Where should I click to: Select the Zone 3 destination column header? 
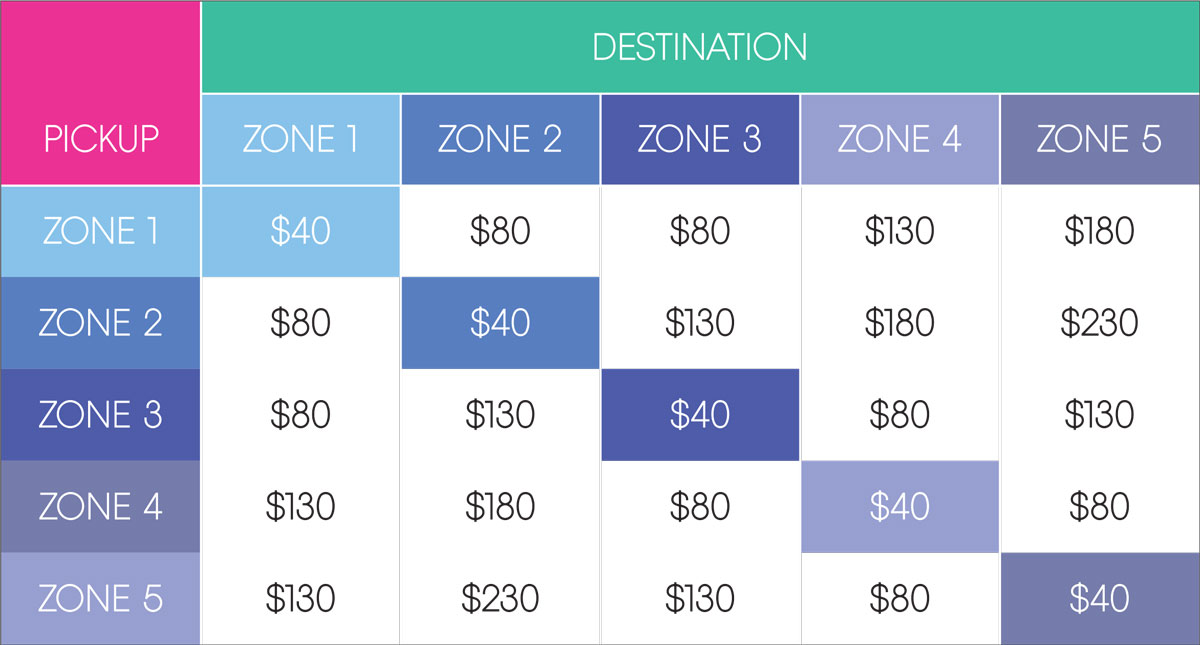700,140
